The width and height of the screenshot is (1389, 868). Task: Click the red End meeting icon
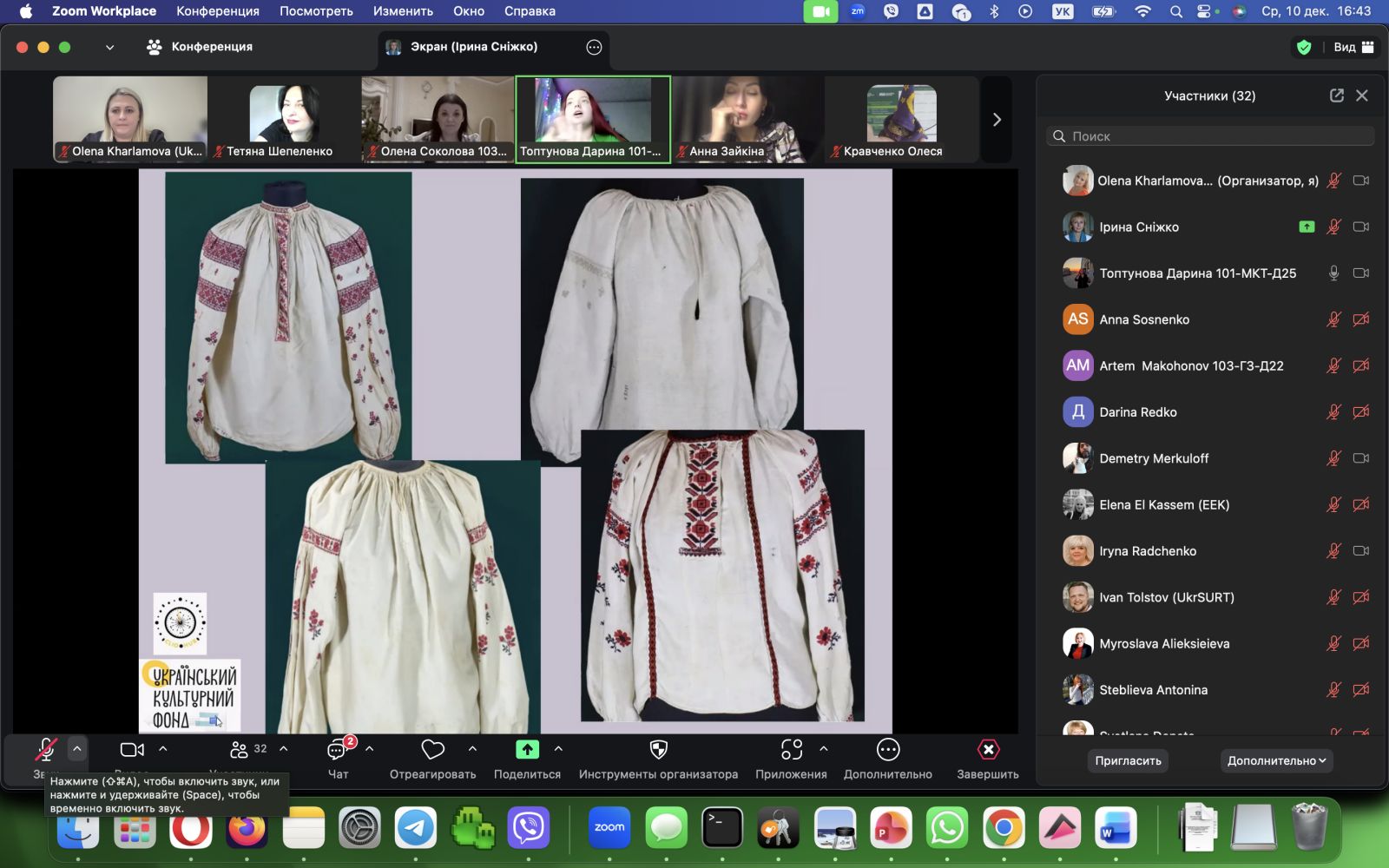coord(988,750)
